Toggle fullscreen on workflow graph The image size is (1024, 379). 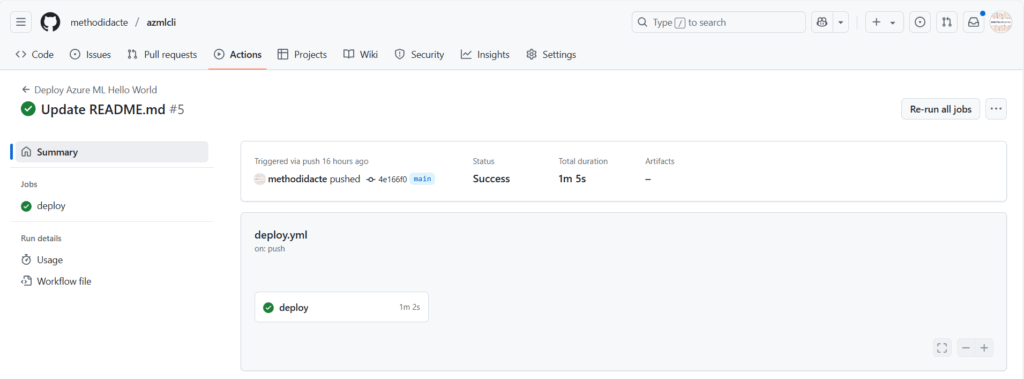[x=942, y=348]
